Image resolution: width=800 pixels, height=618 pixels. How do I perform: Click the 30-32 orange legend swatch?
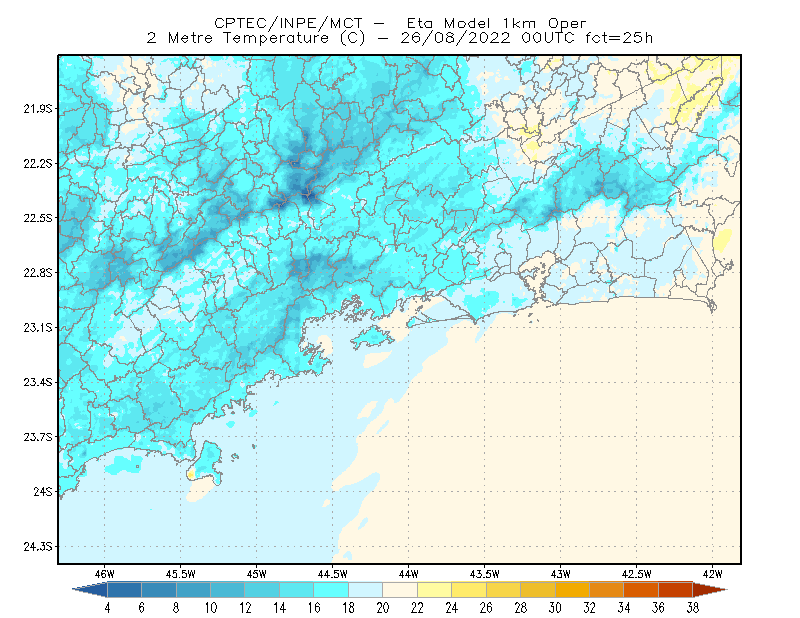(x=572, y=590)
